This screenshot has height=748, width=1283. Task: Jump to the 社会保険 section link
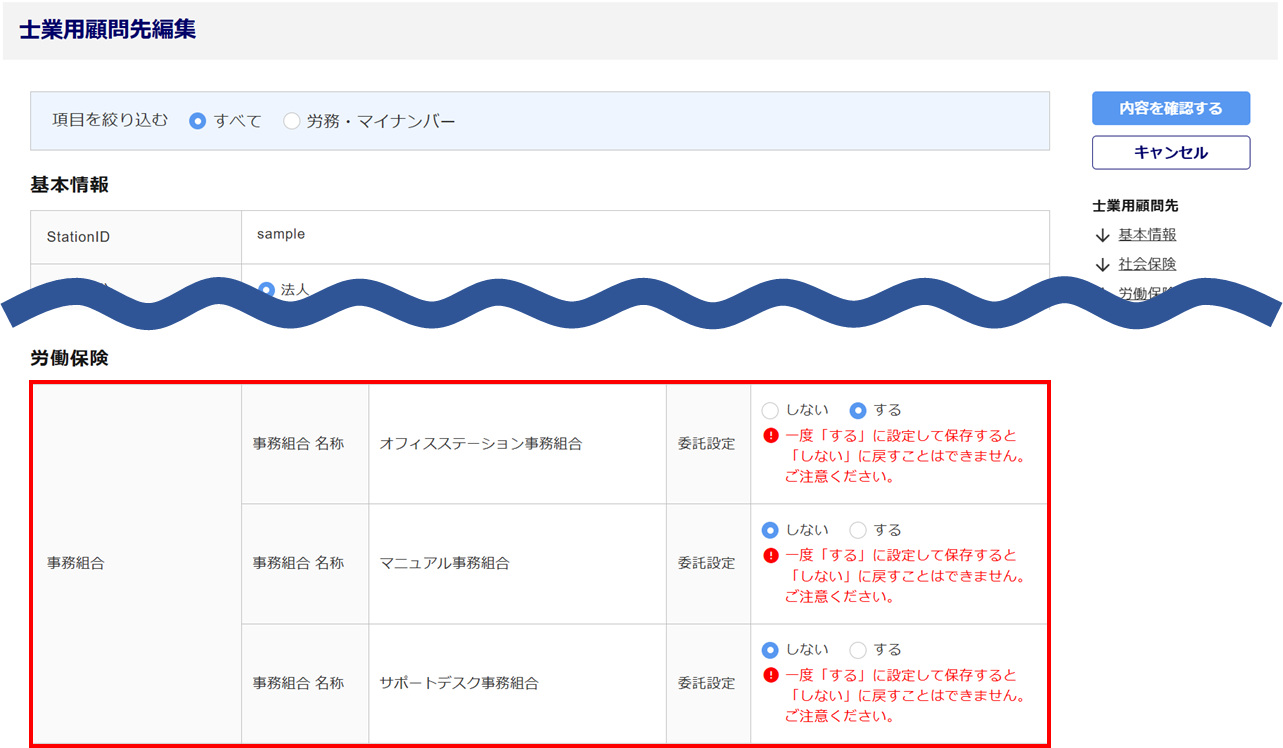(x=1147, y=264)
